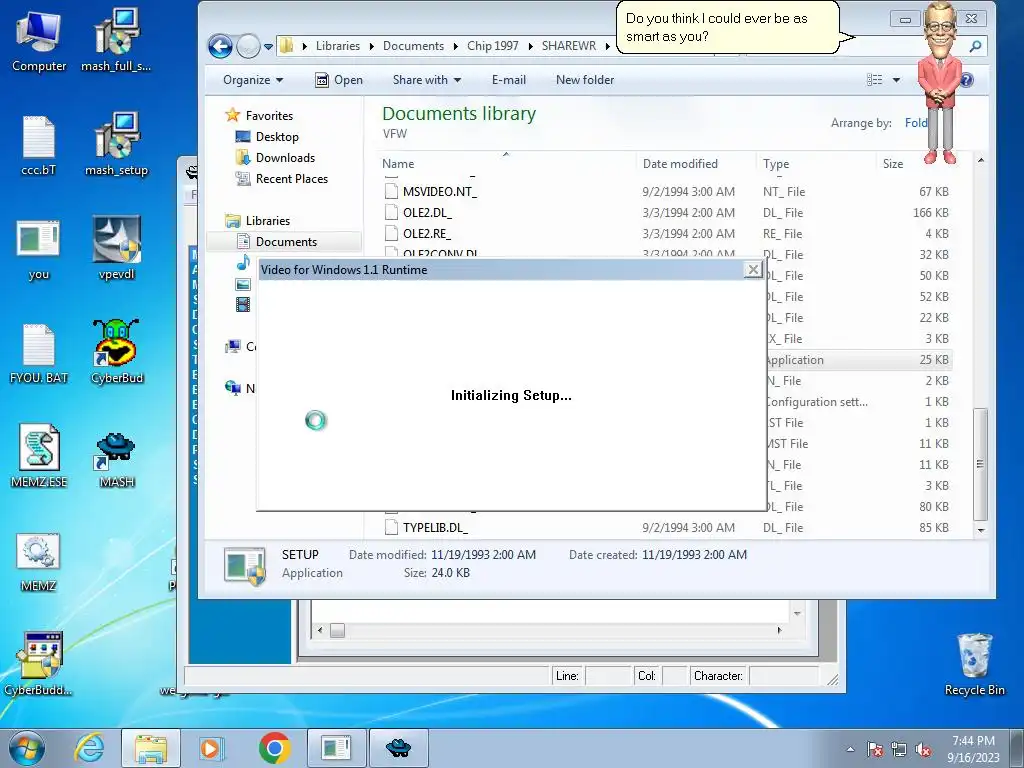Open the recent pages dropdown arrow

point(268,46)
